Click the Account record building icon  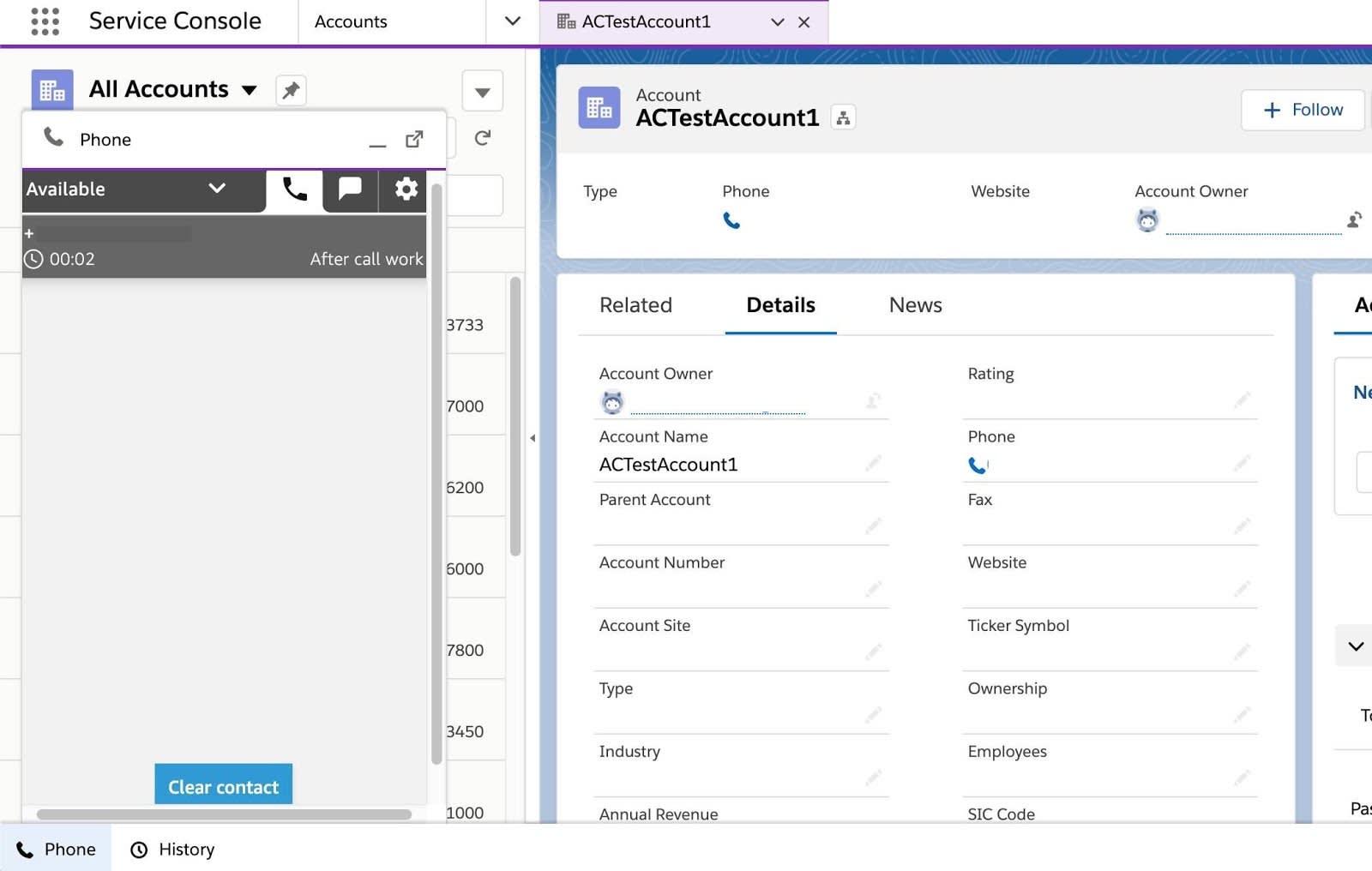click(x=599, y=108)
